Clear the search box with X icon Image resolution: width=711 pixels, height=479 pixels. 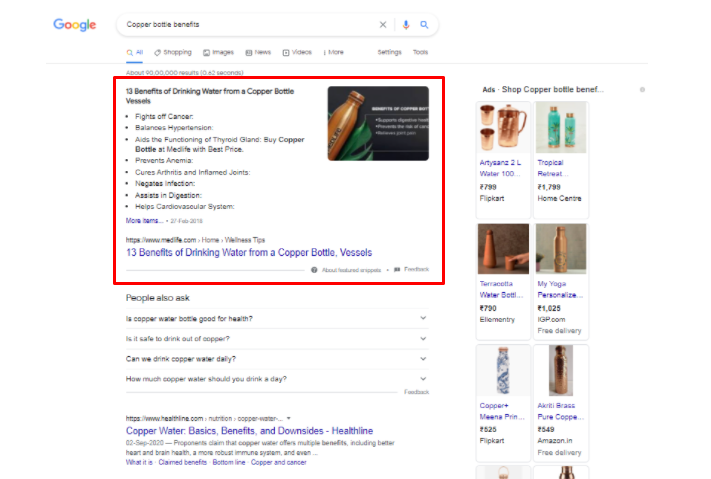click(x=382, y=25)
